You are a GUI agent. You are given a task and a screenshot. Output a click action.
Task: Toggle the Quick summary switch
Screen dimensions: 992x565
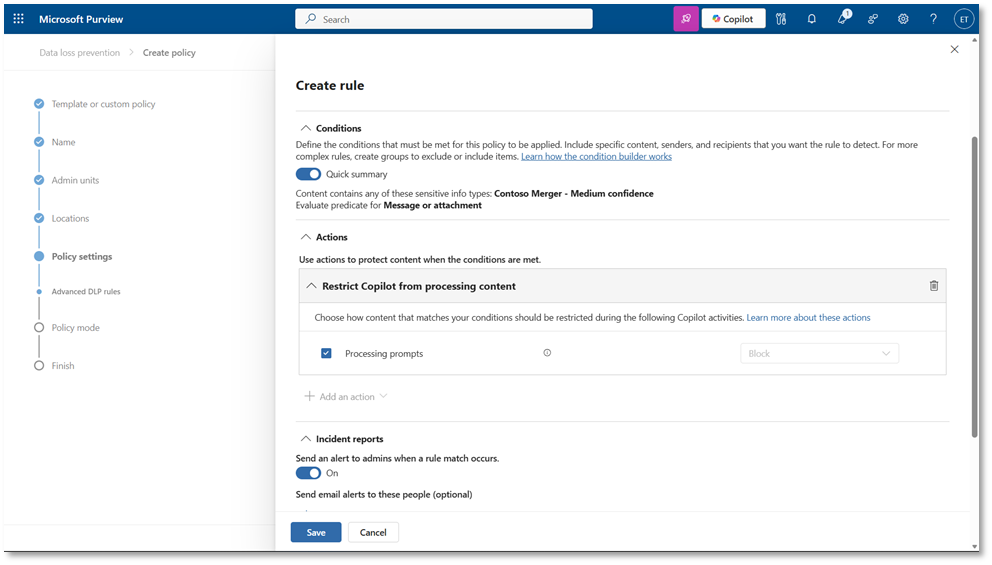[x=308, y=174]
